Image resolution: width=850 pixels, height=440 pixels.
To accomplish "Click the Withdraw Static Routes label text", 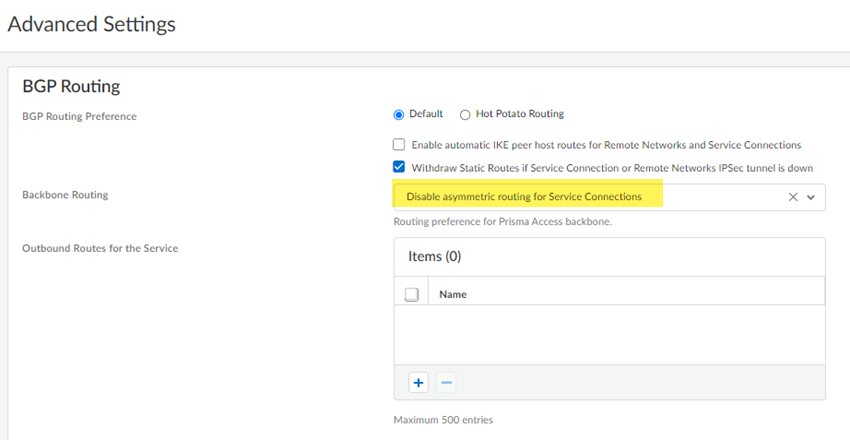I will [611, 167].
